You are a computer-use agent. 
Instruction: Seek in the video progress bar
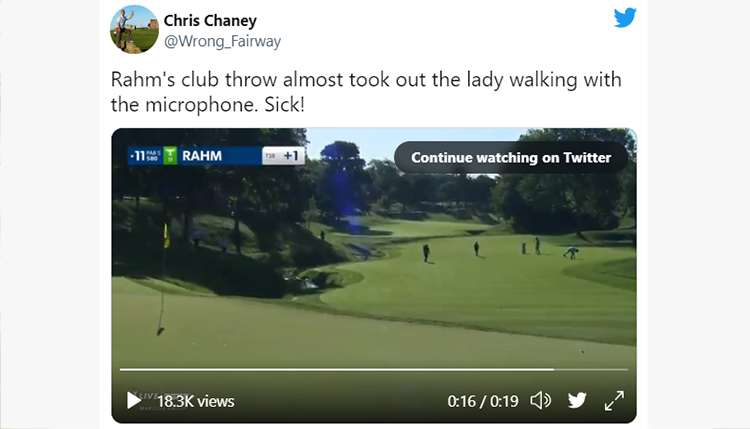point(374,369)
